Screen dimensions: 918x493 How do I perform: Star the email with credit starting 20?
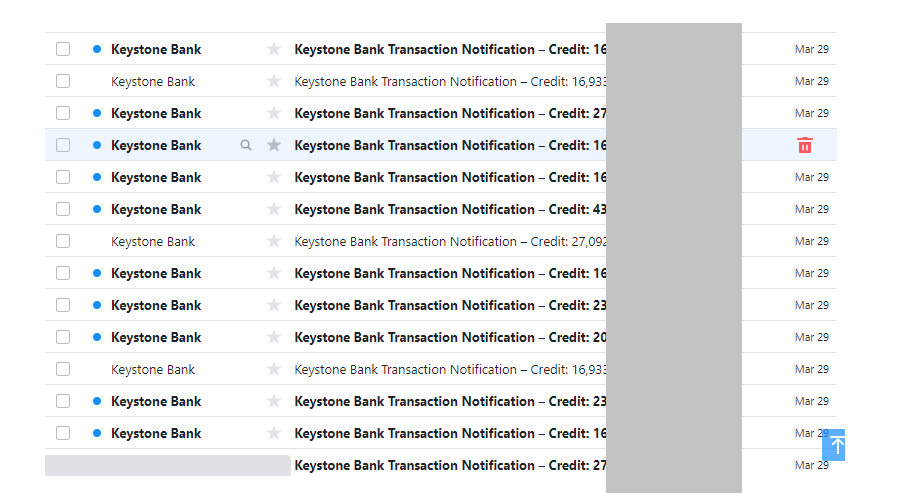click(274, 338)
